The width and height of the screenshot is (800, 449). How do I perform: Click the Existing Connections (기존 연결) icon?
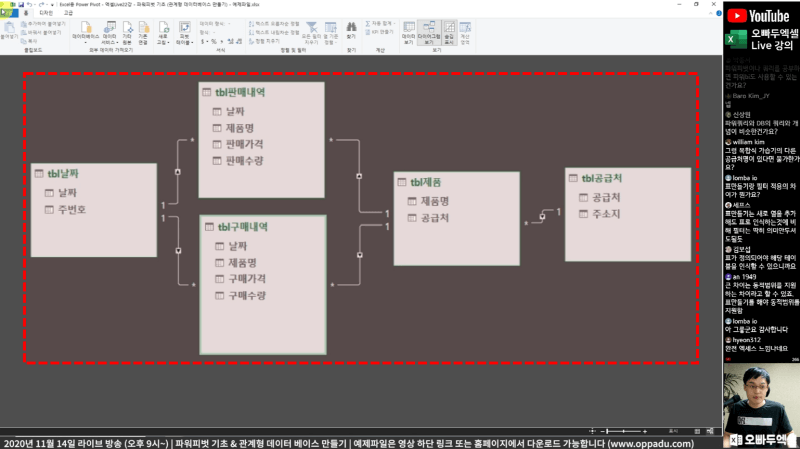click(143, 33)
